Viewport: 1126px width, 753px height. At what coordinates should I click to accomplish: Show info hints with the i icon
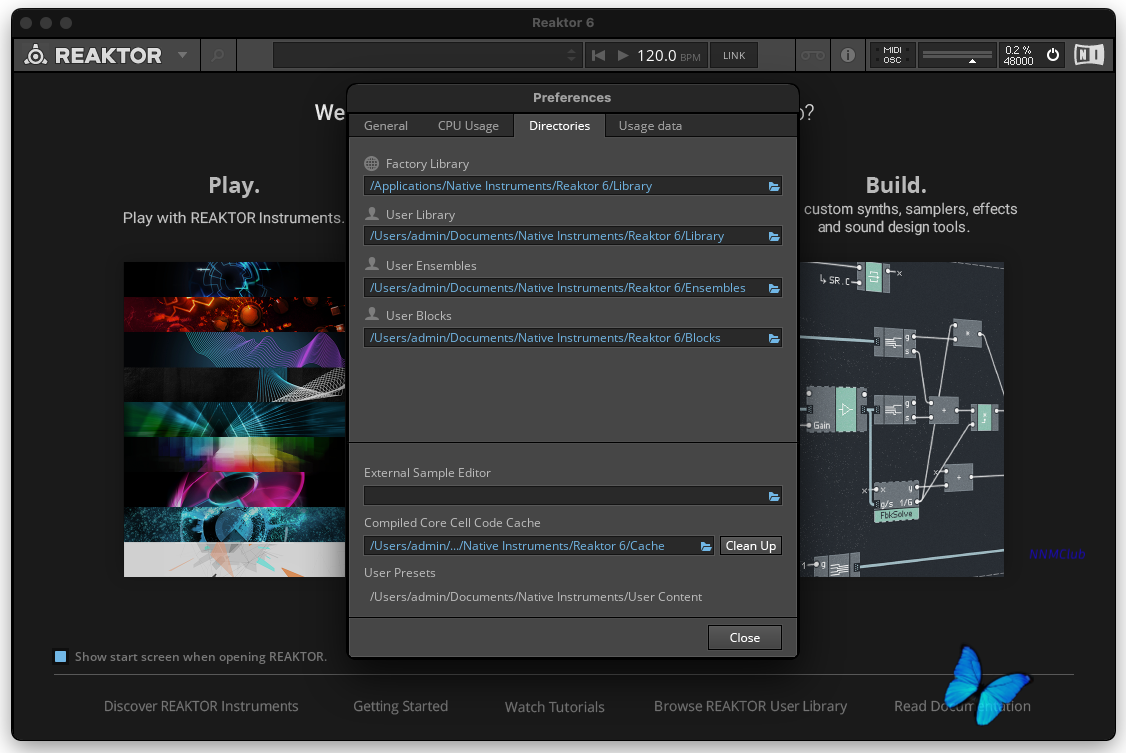(847, 55)
